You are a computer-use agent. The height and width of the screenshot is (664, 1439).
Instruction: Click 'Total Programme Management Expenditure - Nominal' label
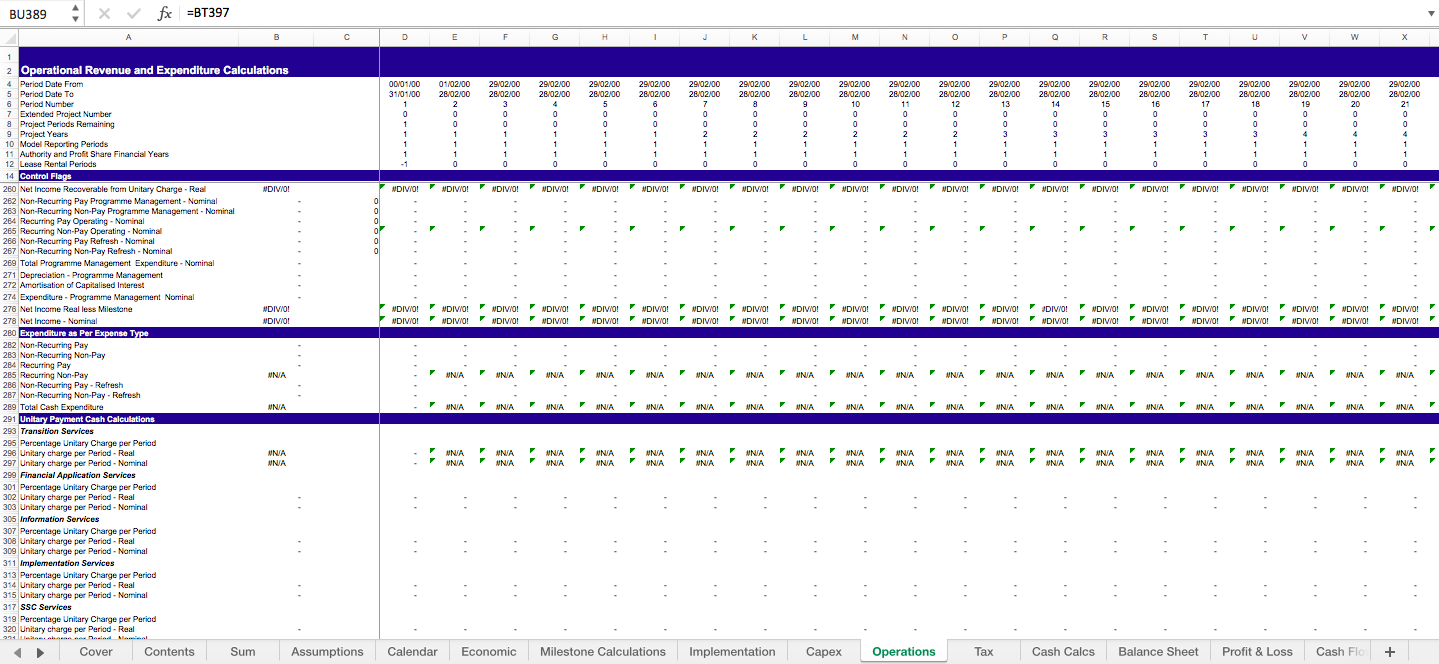point(117,263)
